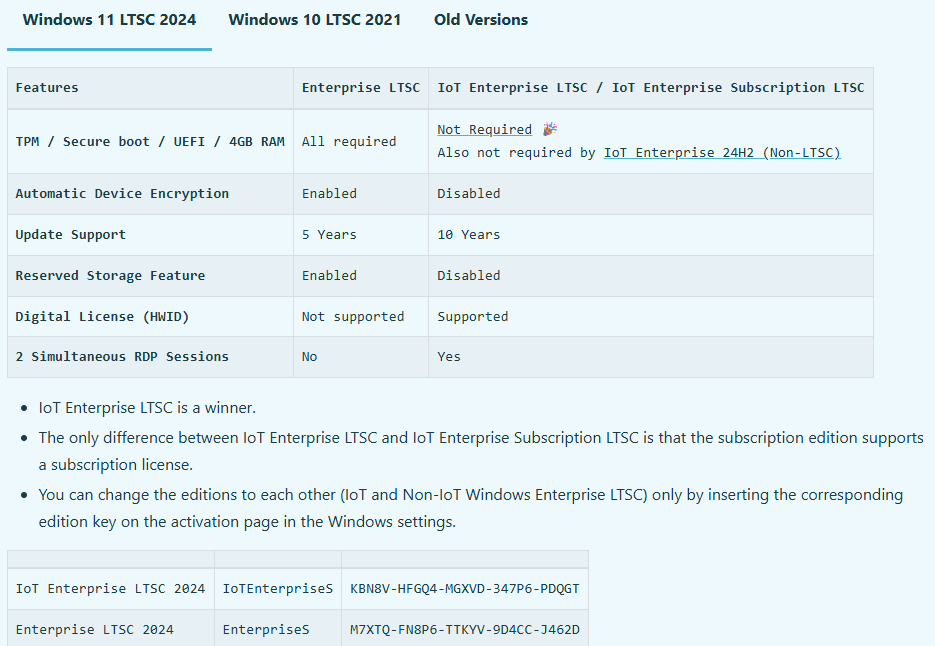Select the Enterprise LTSC 2024 product key
The image size is (935, 646).
tap(464, 629)
